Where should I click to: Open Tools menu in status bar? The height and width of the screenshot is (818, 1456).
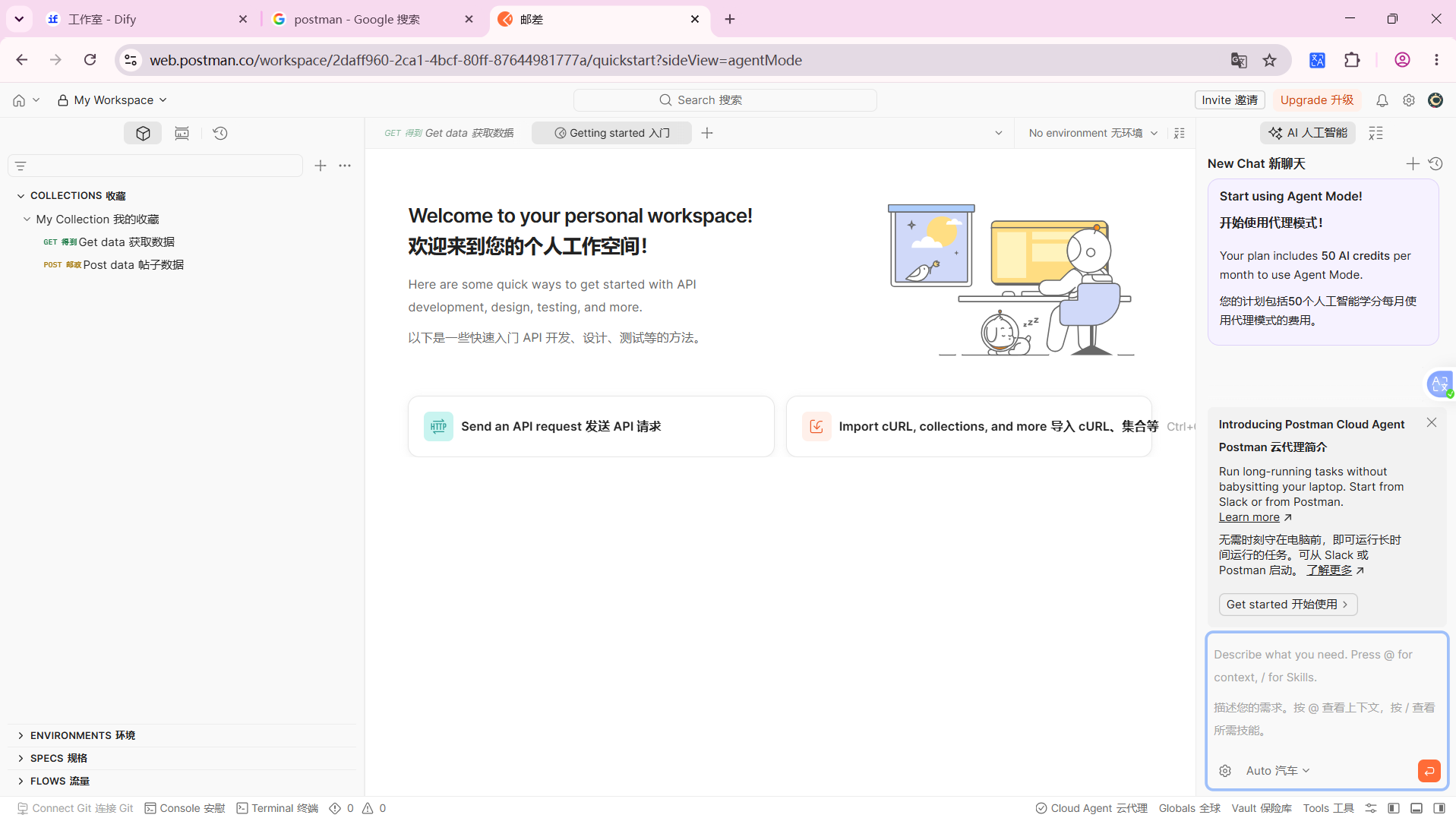tap(1328, 808)
